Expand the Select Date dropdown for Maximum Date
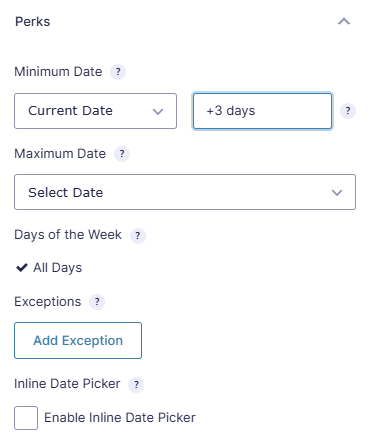 click(185, 192)
